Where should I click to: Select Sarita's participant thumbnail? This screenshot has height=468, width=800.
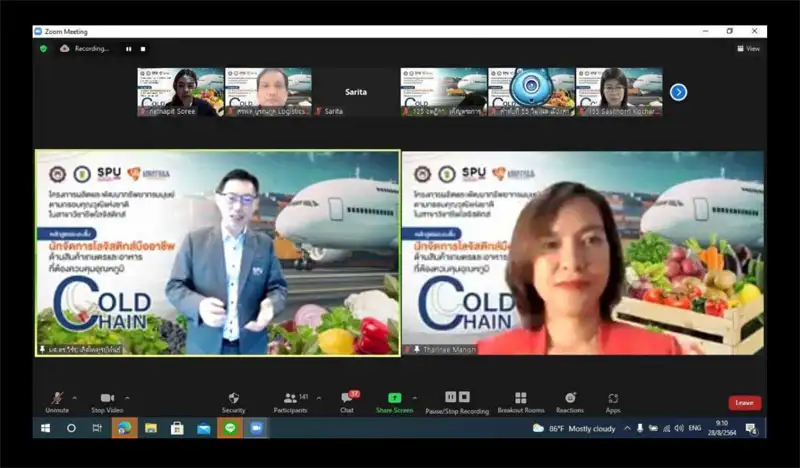[x=355, y=93]
